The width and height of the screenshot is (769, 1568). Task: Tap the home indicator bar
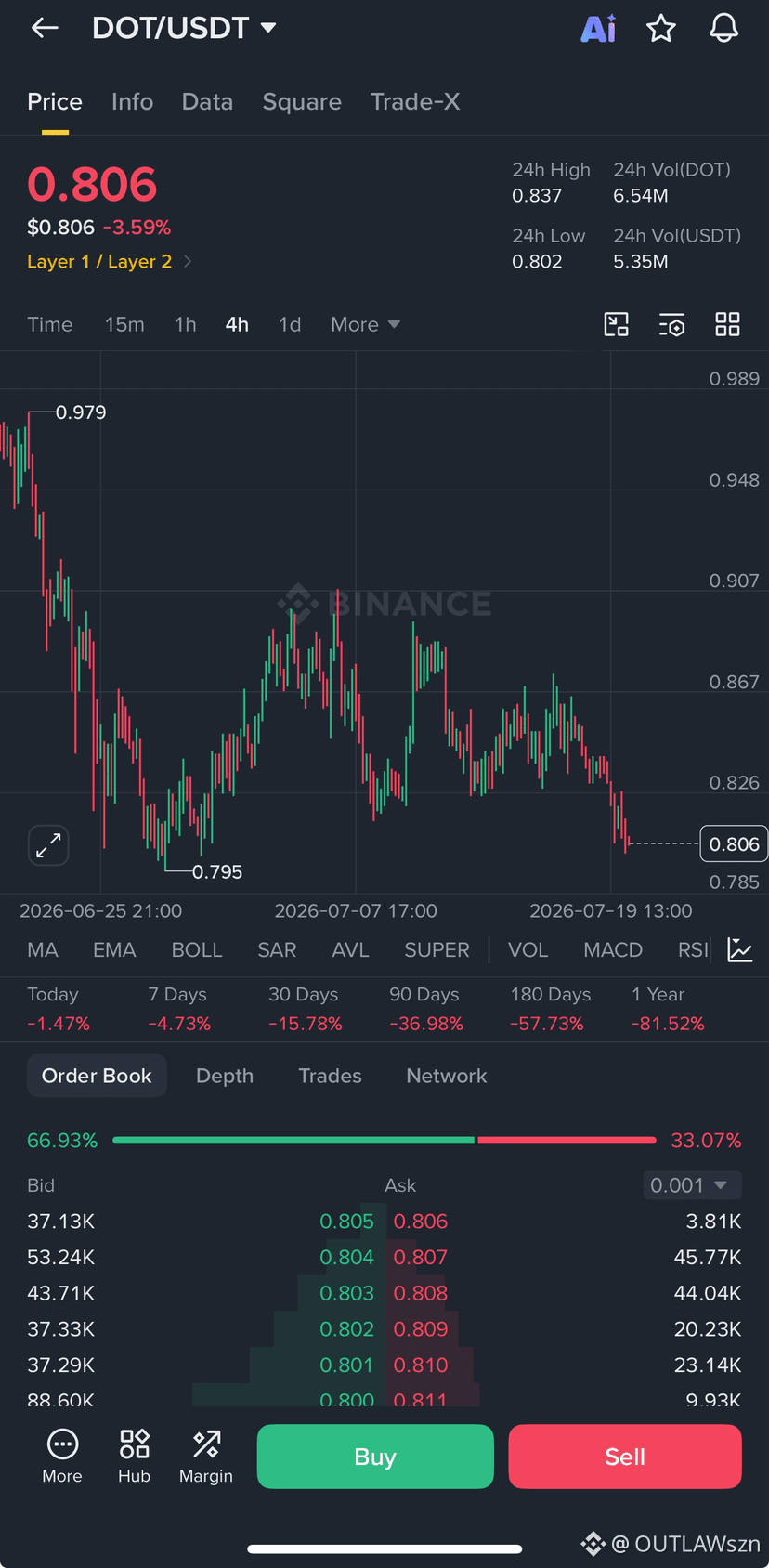(384, 1548)
